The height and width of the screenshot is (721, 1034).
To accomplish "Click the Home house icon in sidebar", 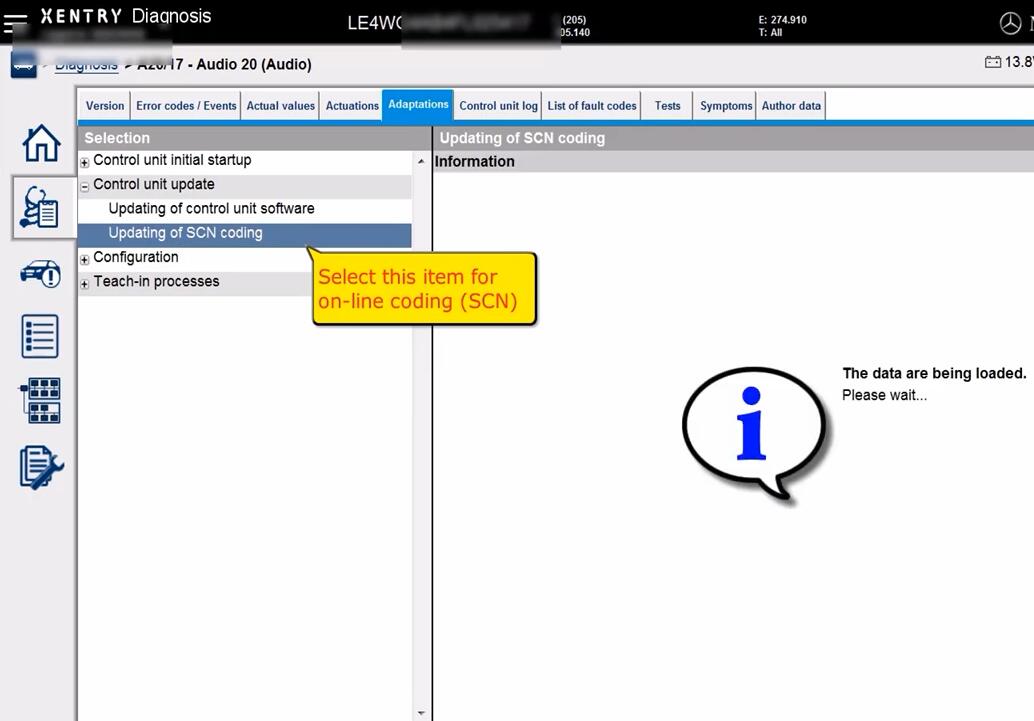I will (41, 143).
